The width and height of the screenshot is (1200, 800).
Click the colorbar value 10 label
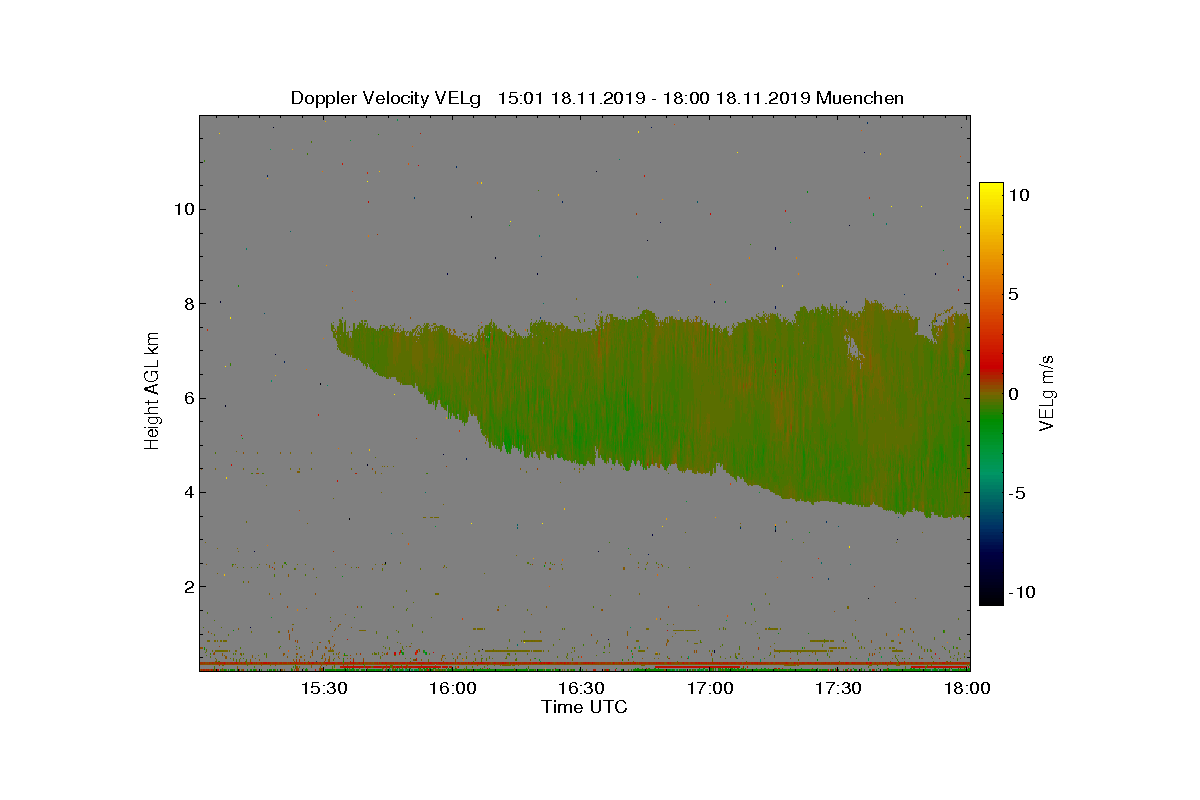(x=1019, y=196)
